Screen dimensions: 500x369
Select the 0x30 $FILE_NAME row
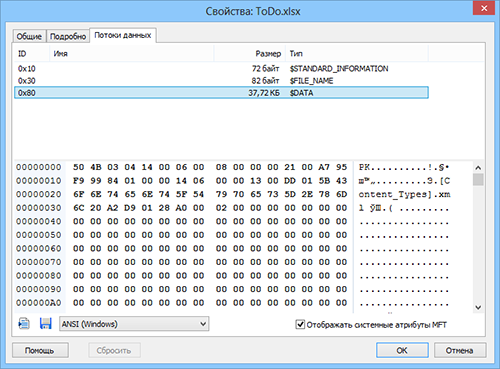click(x=221, y=81)
